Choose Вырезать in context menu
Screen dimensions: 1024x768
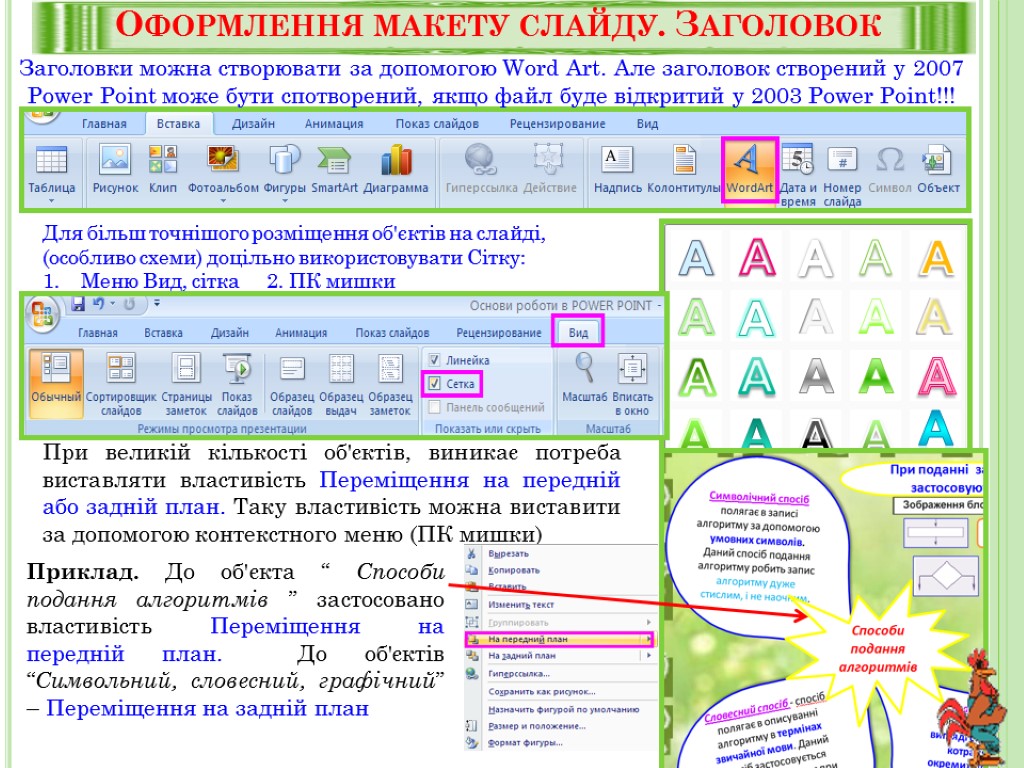[508, 554]
